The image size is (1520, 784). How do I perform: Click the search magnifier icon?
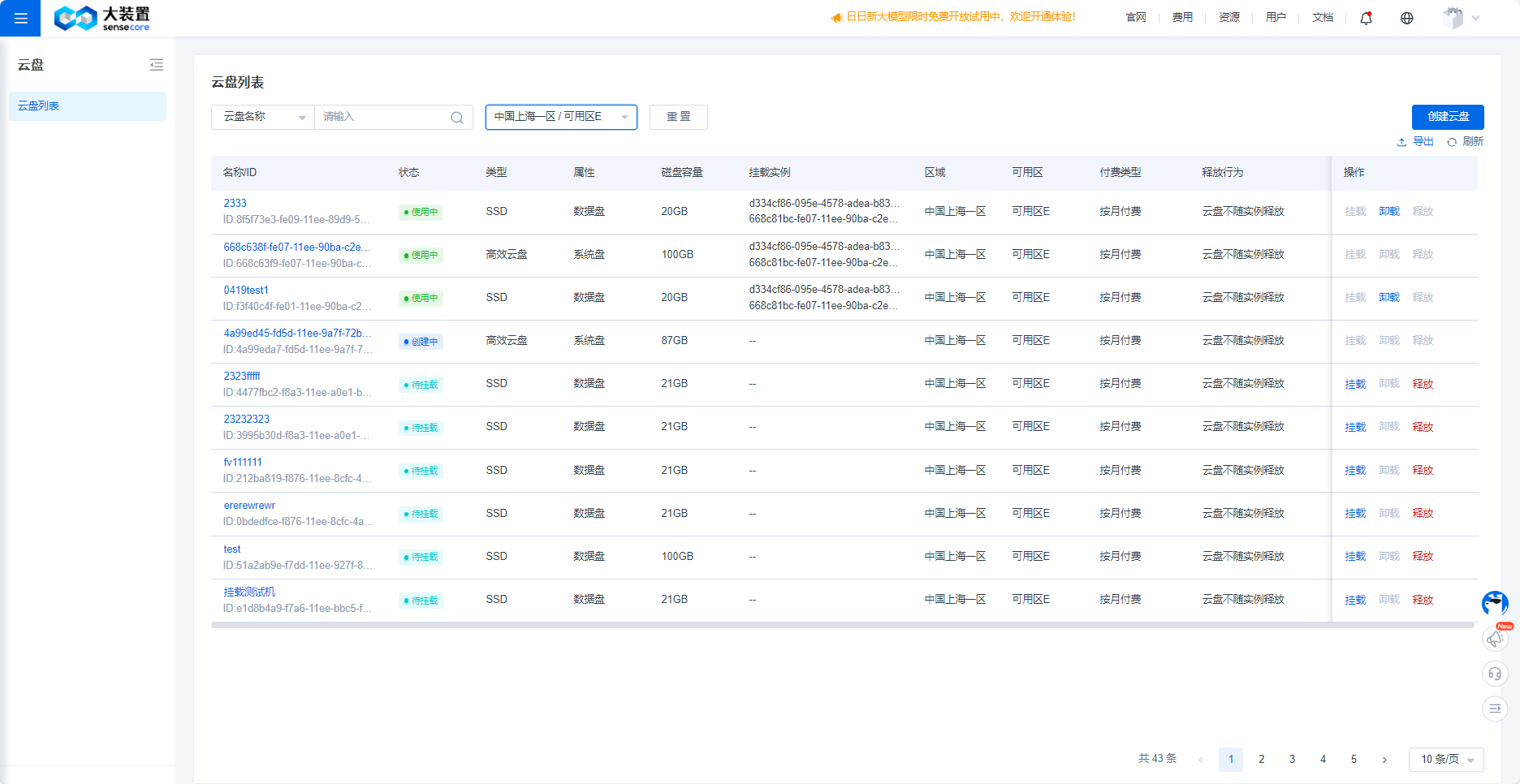pyautogui.click(x=457, y=118)
